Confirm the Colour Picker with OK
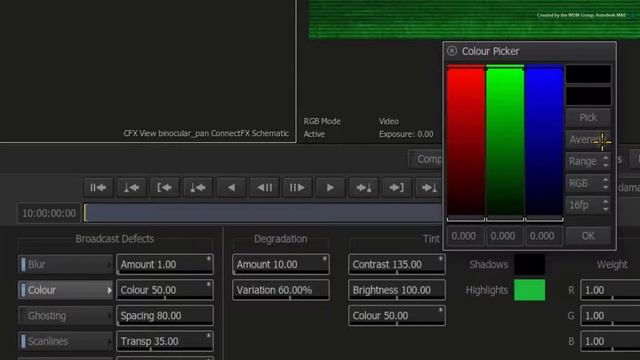The image size is (640, 360). 588,236
